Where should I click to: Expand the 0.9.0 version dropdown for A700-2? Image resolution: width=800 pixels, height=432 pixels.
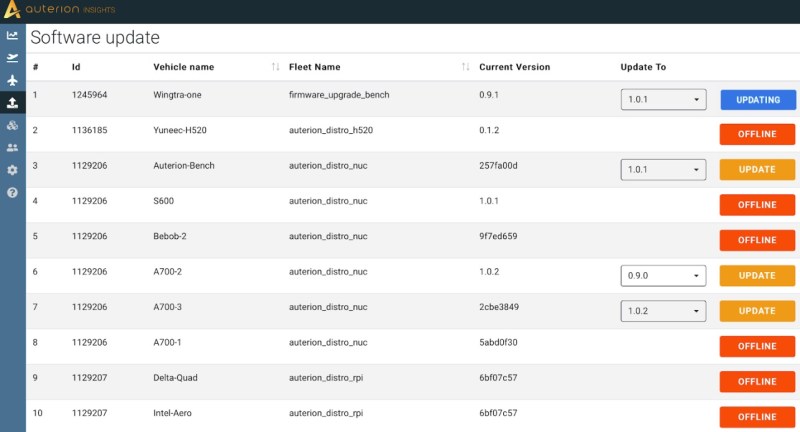coord(663,276)
